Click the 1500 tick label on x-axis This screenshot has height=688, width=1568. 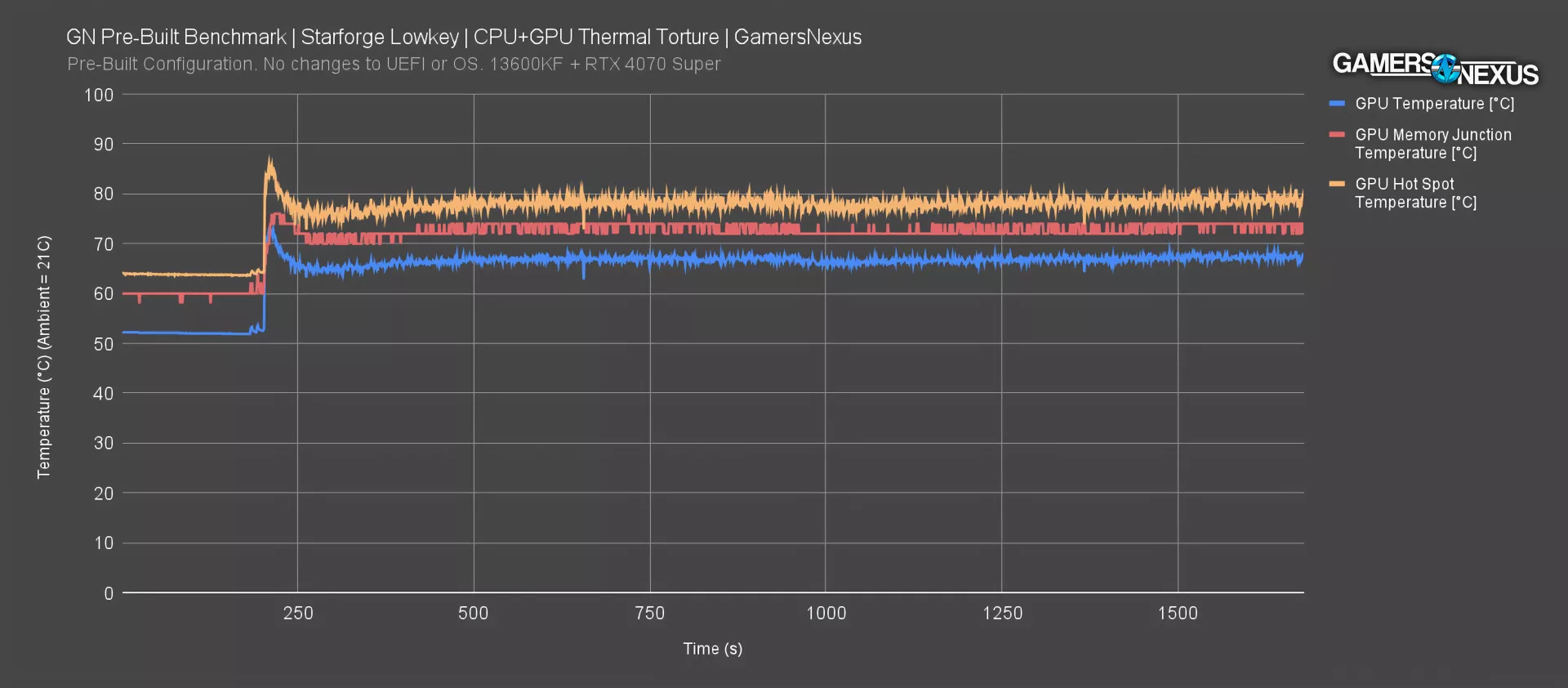(1178, 614)
